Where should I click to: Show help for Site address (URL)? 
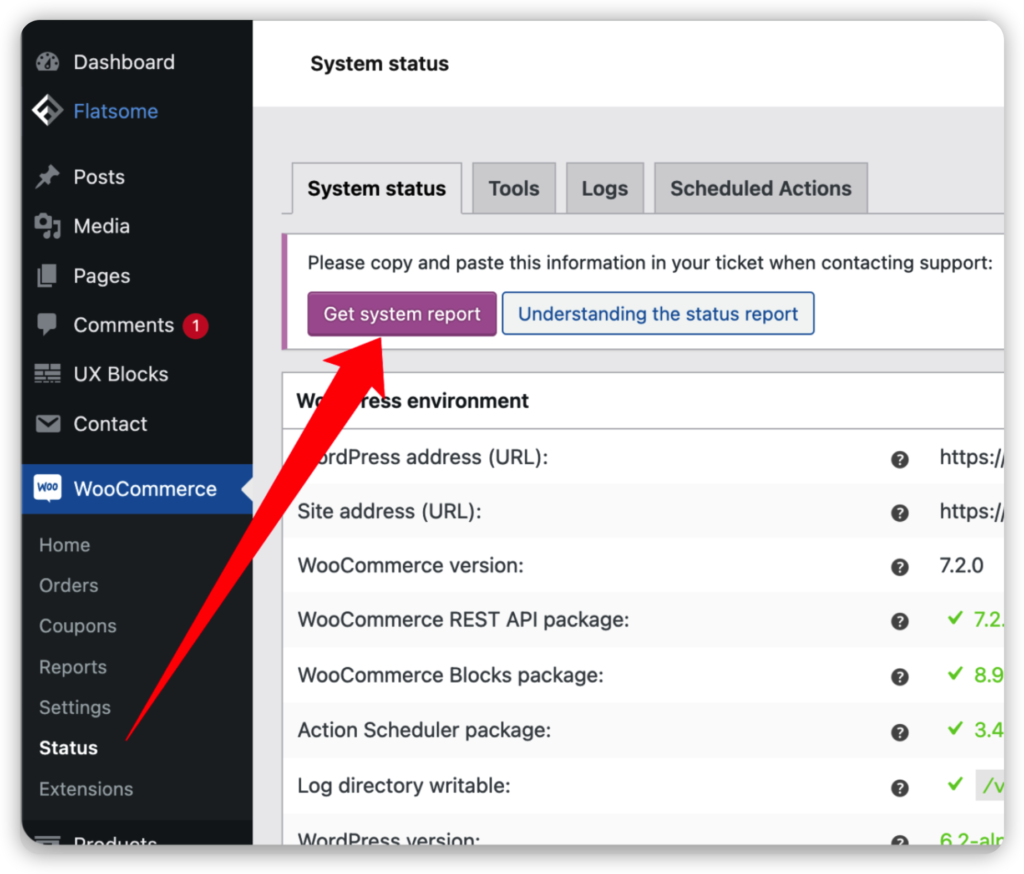tap(900, 513)
